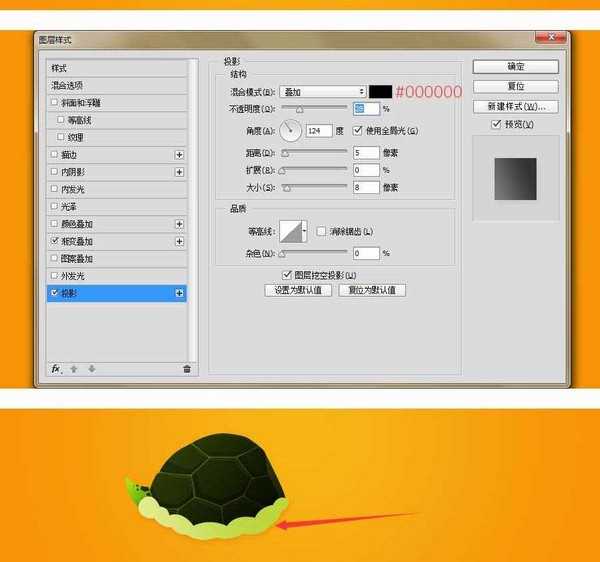Open the 等高线 contour picker dropdown arrow
The height and width of the screenshot is (562, 600).
[x=304, y=231]
